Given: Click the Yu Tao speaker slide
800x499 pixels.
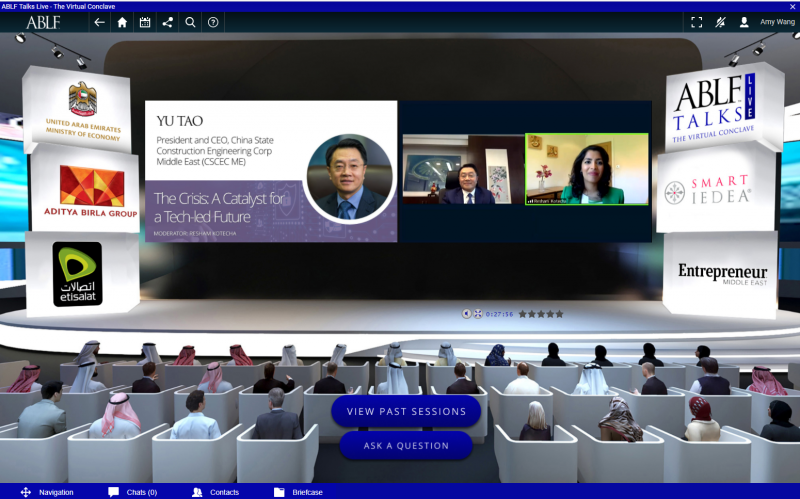Looking at the screenshot, I should pos(271,171).
